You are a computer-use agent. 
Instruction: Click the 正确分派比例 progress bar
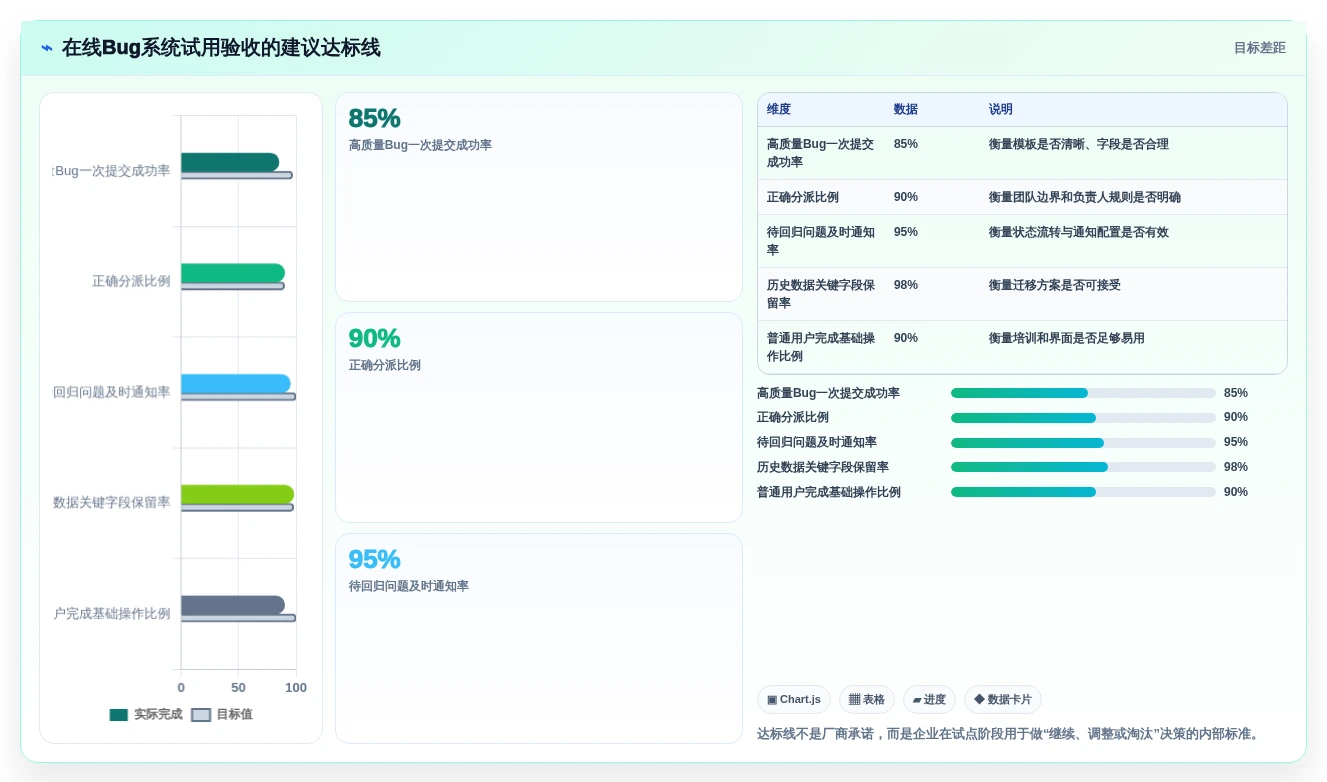point(1083,418)
